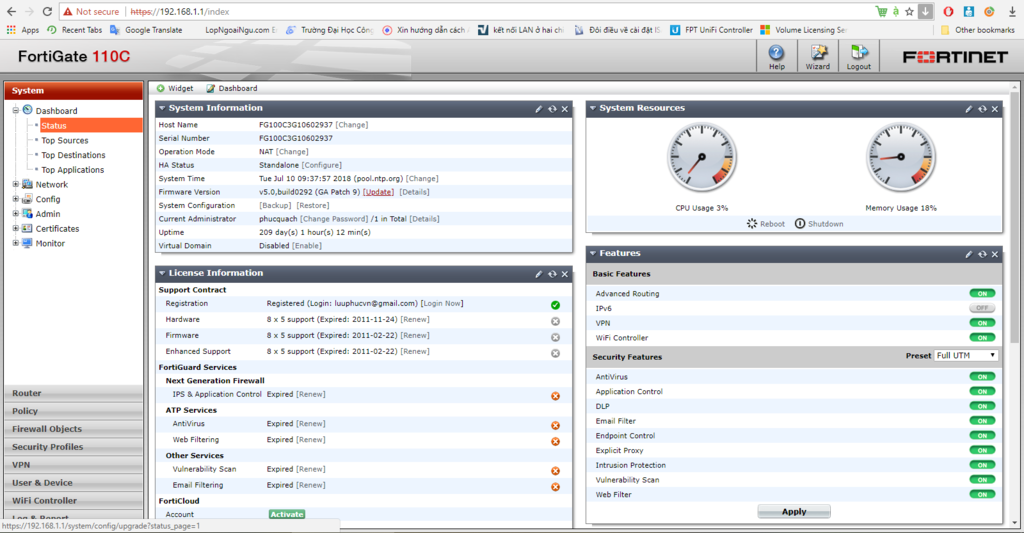Select Top Sources in Dashboard tree
The width and height of the screenshot is (1024, 533).
pos(65,140)
